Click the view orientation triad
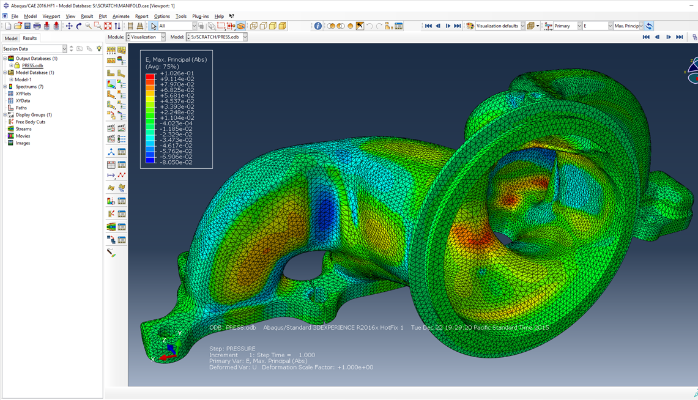698x400 pixels. (170, 350)
